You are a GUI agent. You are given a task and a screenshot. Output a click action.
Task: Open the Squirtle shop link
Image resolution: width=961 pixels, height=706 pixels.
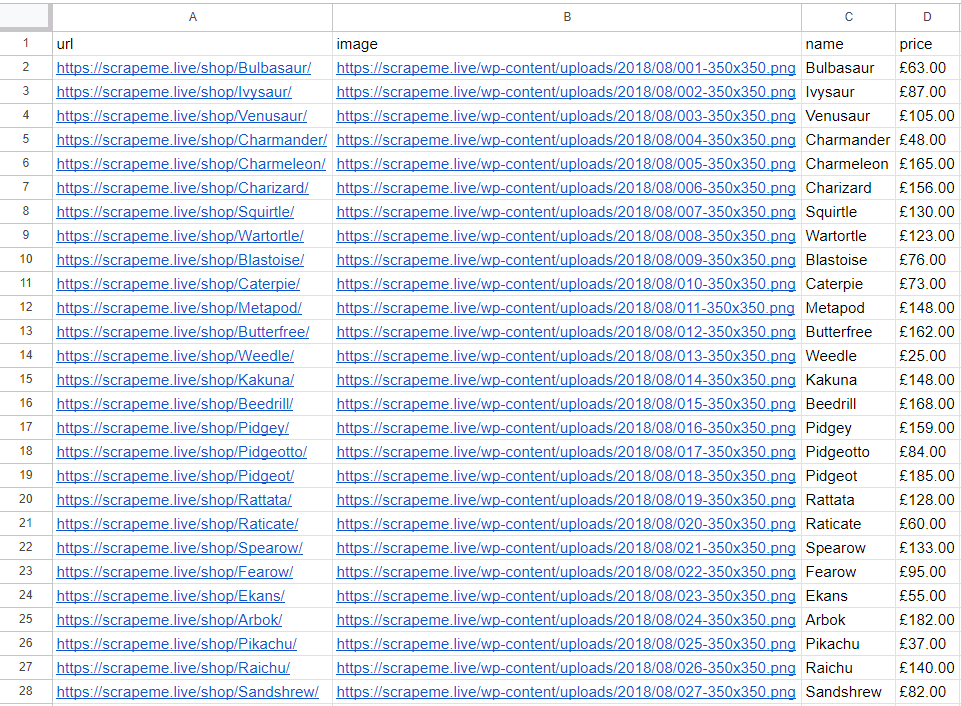pyautogui.click(x=175, y=212)
